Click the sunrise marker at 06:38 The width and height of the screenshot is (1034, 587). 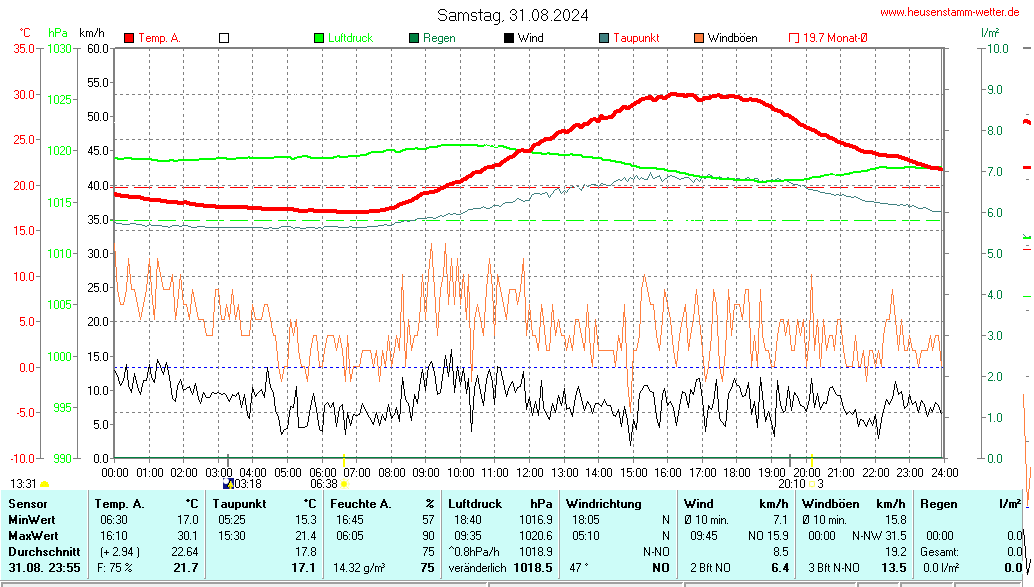(x=344, y=484)
